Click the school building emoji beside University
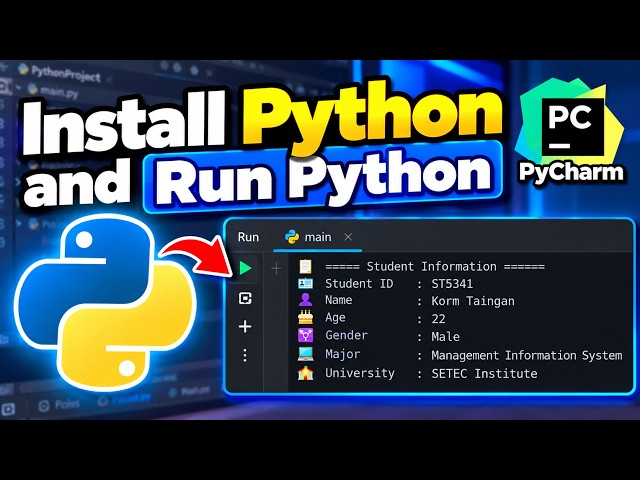 pos(305,373)
